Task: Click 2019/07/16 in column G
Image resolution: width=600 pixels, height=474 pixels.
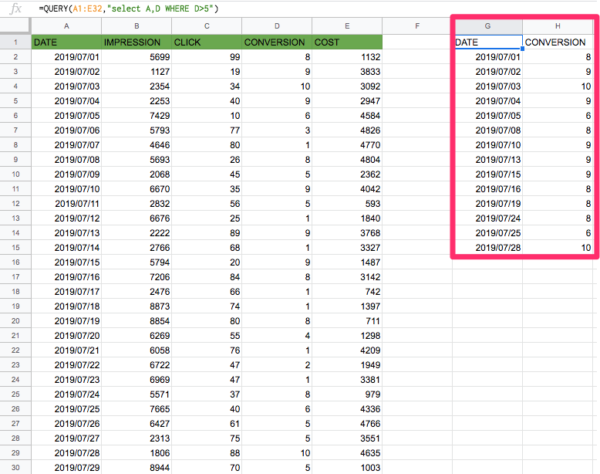Action: point(488,189)
